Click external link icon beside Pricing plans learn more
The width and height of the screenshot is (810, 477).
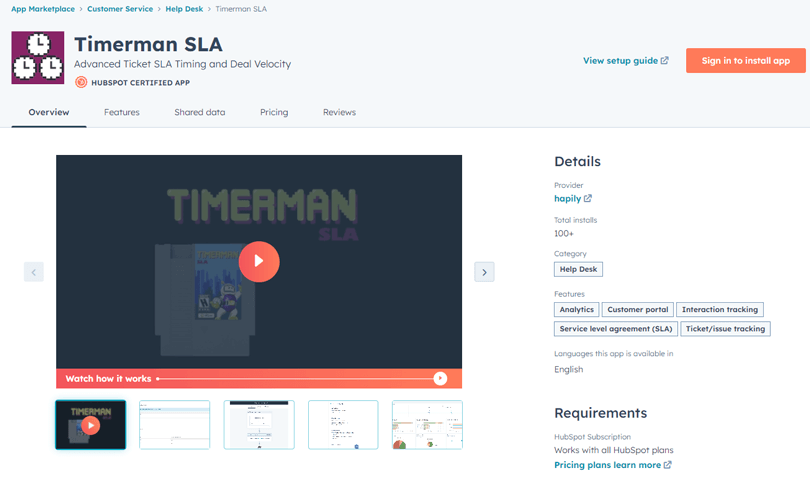667,465
